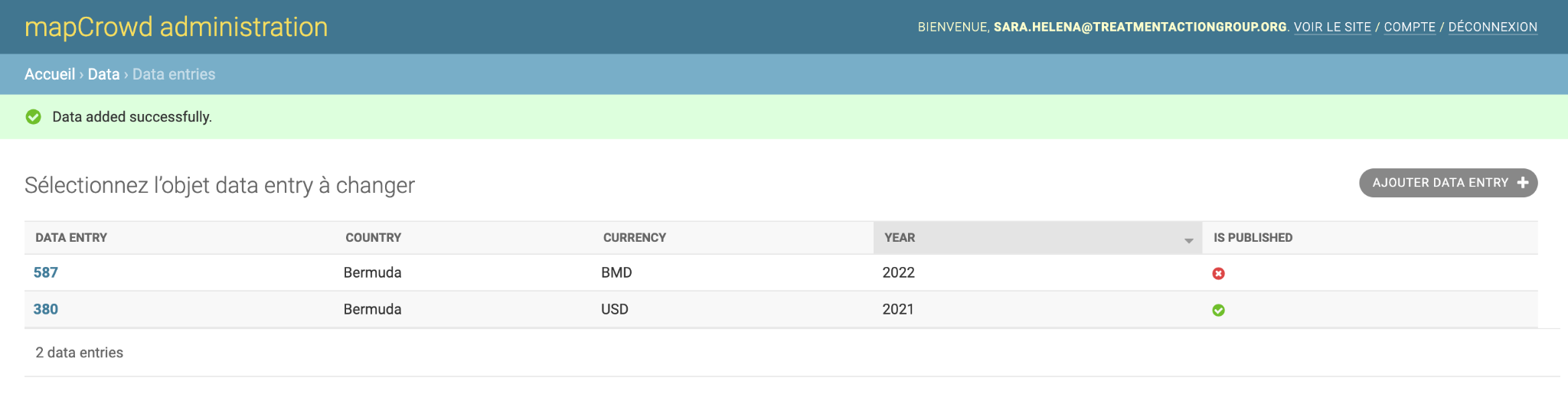Click the red unpublished icon for entry 587
Image resolution: width=1568 pixels, height=394 pixels.
pyautogui.click(x=1218, y=273)
